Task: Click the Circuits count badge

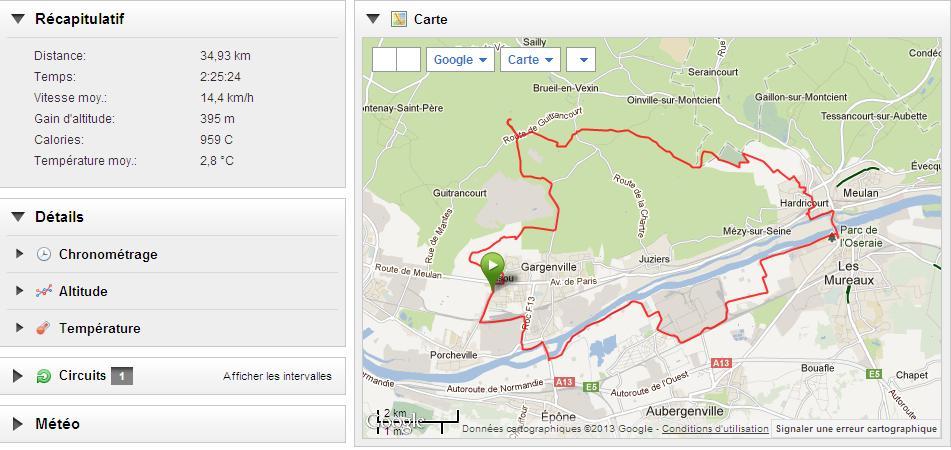Action: [x=121, y=376]
